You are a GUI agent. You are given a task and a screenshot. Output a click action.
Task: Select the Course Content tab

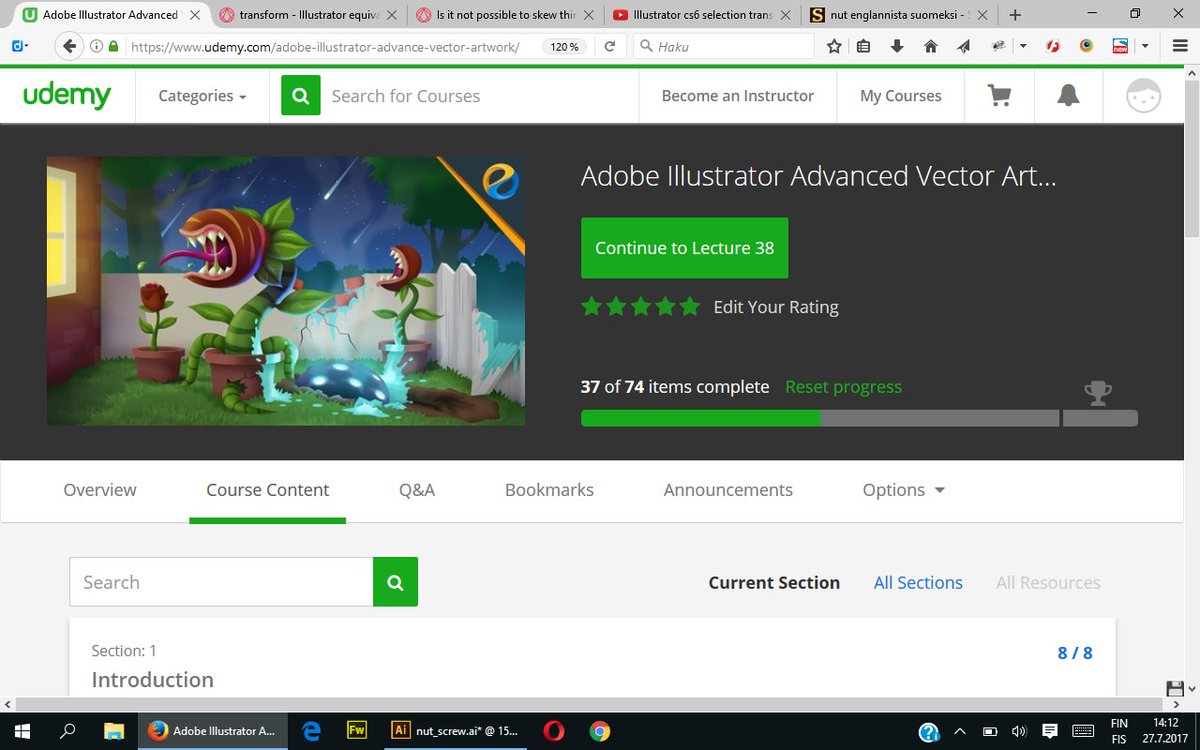(x=267, y=490)
